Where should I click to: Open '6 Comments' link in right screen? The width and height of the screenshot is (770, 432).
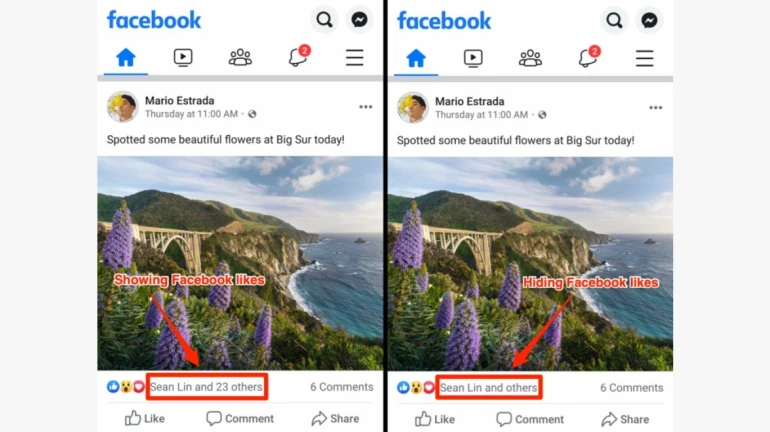[632, 388]
